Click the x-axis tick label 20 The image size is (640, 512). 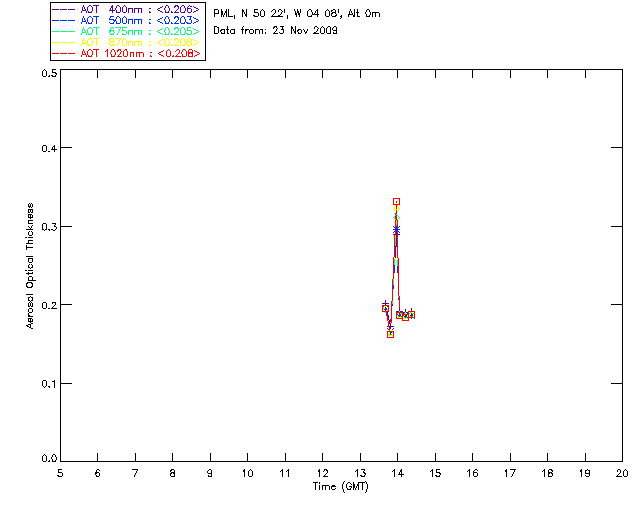(622, 473)
